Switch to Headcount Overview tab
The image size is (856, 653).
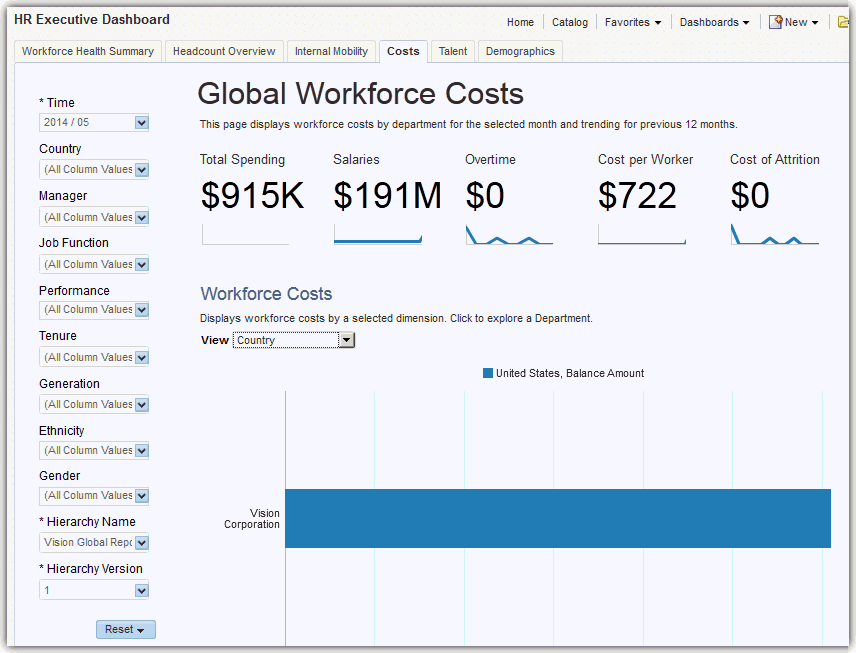[x=224, y=51]
